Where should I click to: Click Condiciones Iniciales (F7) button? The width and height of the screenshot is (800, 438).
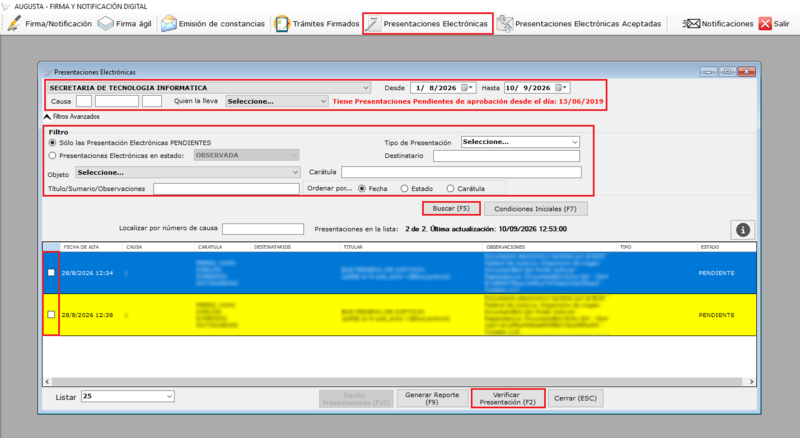[x=535, y=208]
